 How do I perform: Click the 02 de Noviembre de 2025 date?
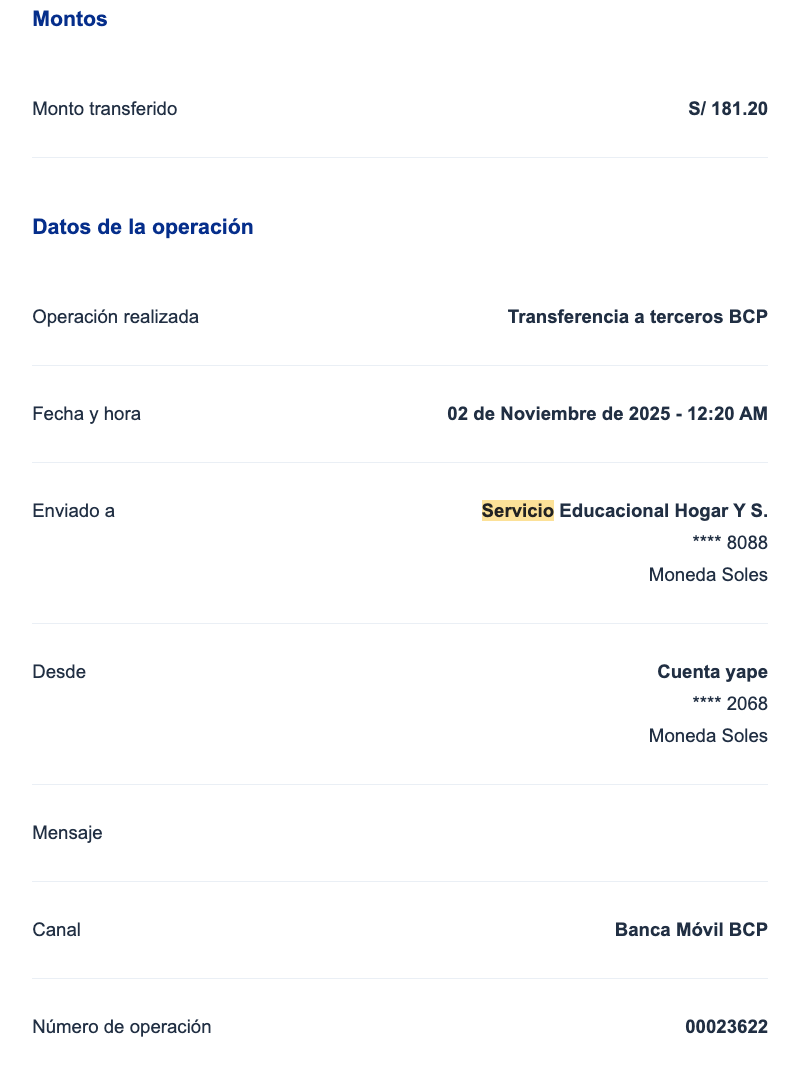click(556, 414)
